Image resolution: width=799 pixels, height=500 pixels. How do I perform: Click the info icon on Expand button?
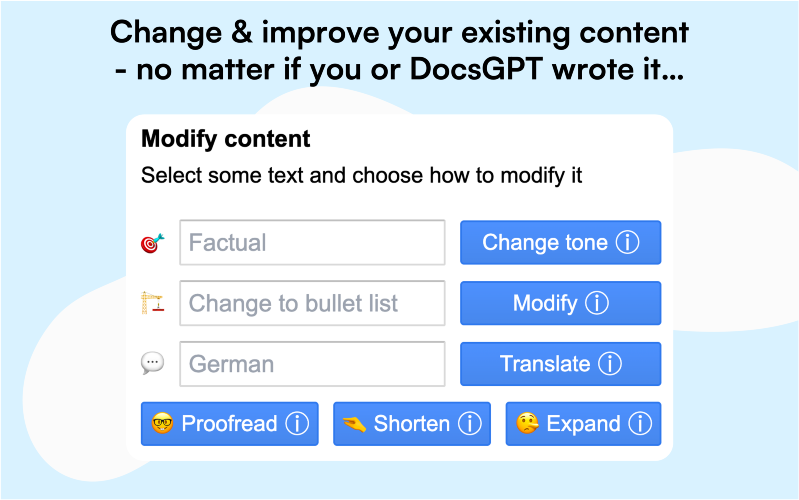coord(640,424)
